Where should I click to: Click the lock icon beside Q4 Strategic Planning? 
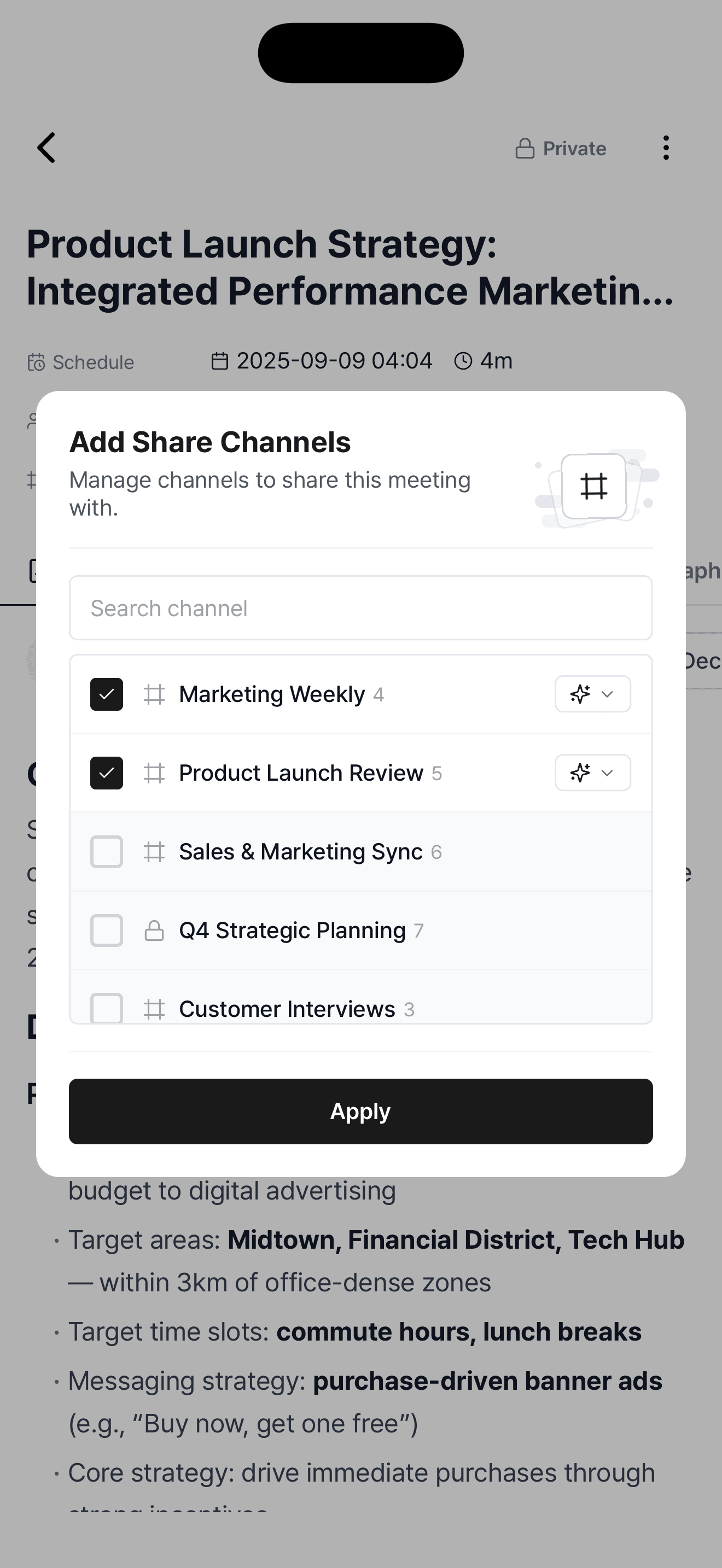pyautogui.click(x=154, y=931)
